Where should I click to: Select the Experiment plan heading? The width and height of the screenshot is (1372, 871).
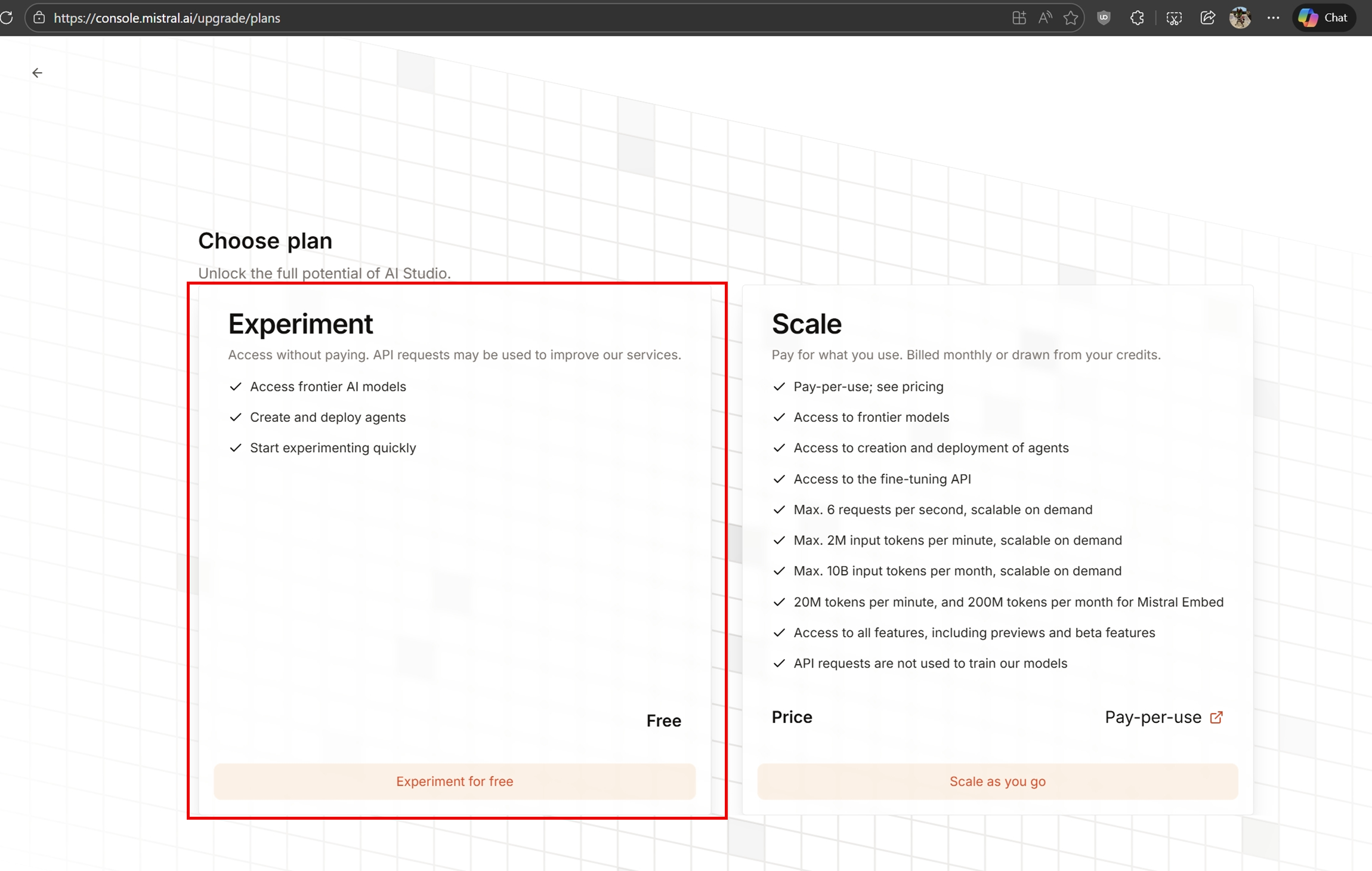click(x=301, y=324)
